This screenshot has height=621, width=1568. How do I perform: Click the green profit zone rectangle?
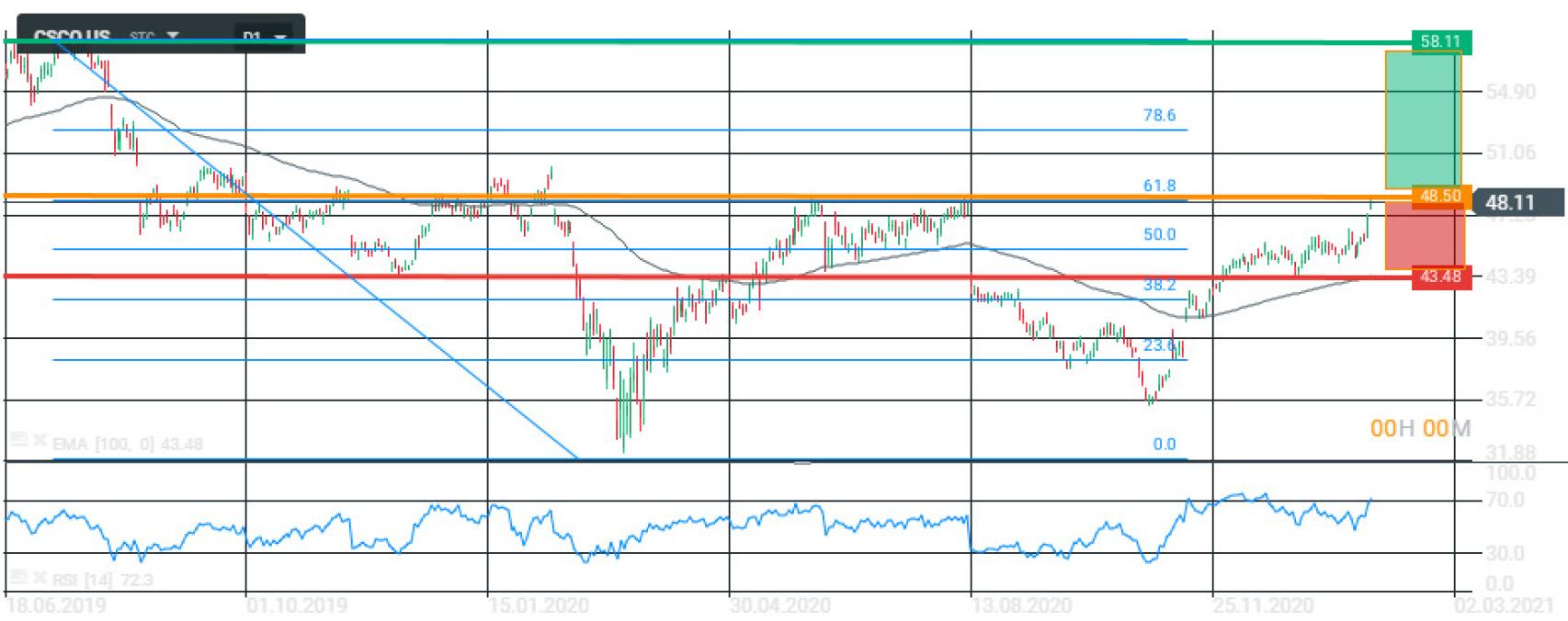click(x=1422, y=119)
